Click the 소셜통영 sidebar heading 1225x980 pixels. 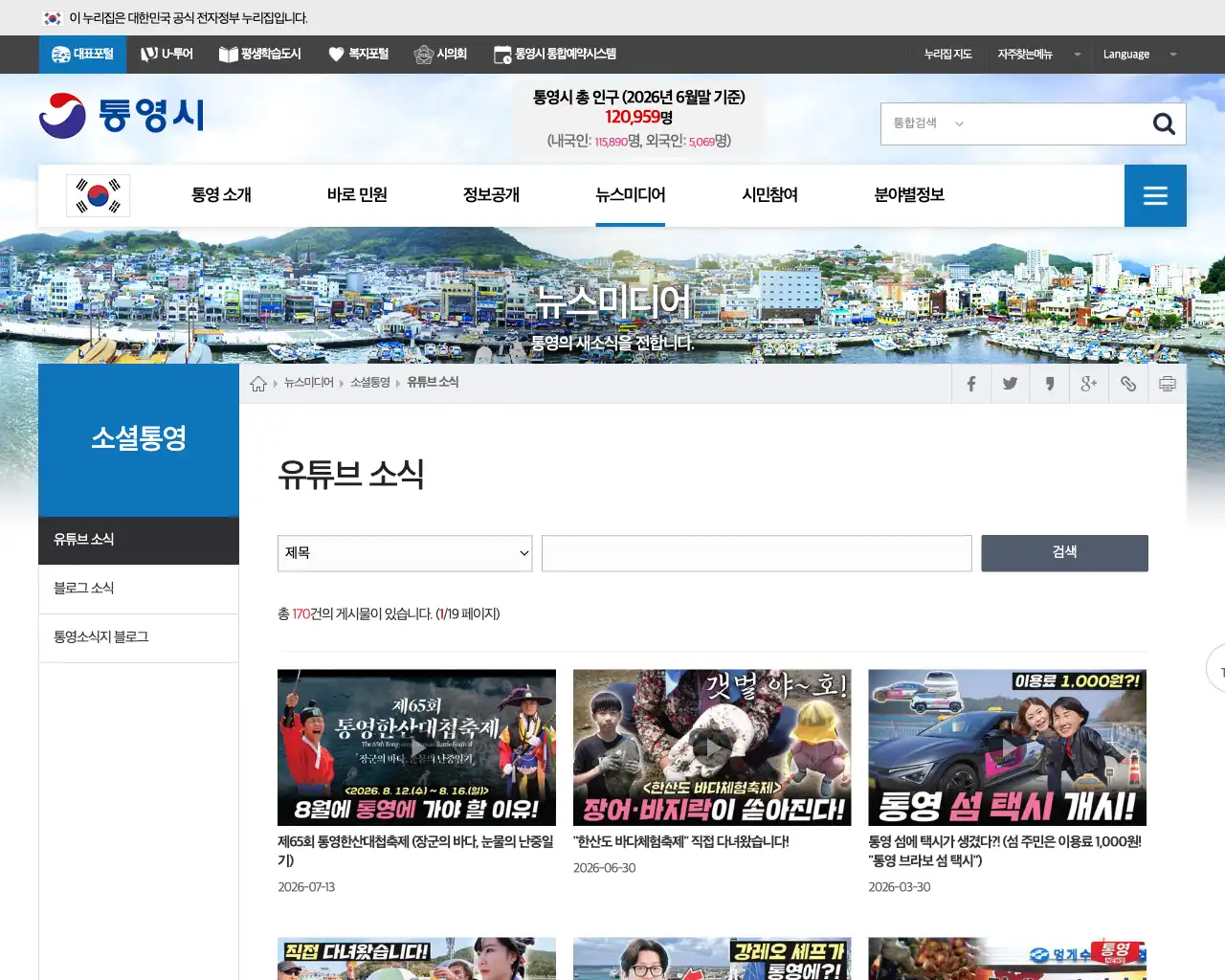[139, 438]
